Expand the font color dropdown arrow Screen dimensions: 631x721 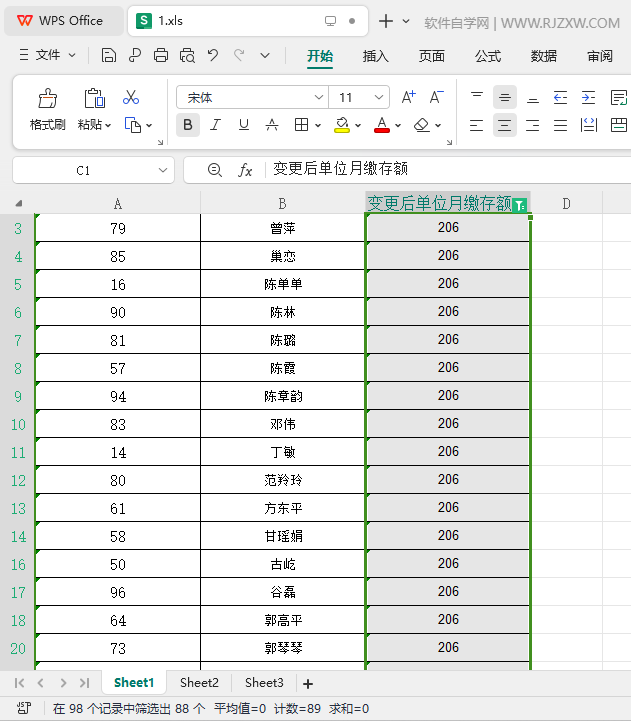tap(398, 125)
